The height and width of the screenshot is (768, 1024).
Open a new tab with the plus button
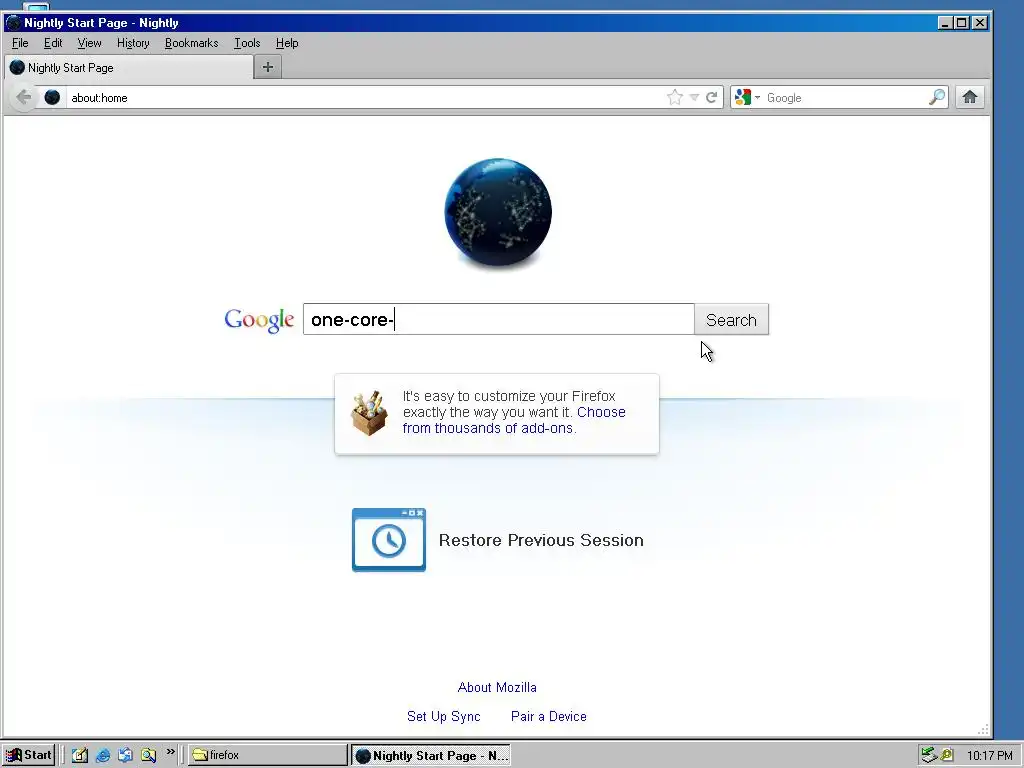click(x=268, y=67)
